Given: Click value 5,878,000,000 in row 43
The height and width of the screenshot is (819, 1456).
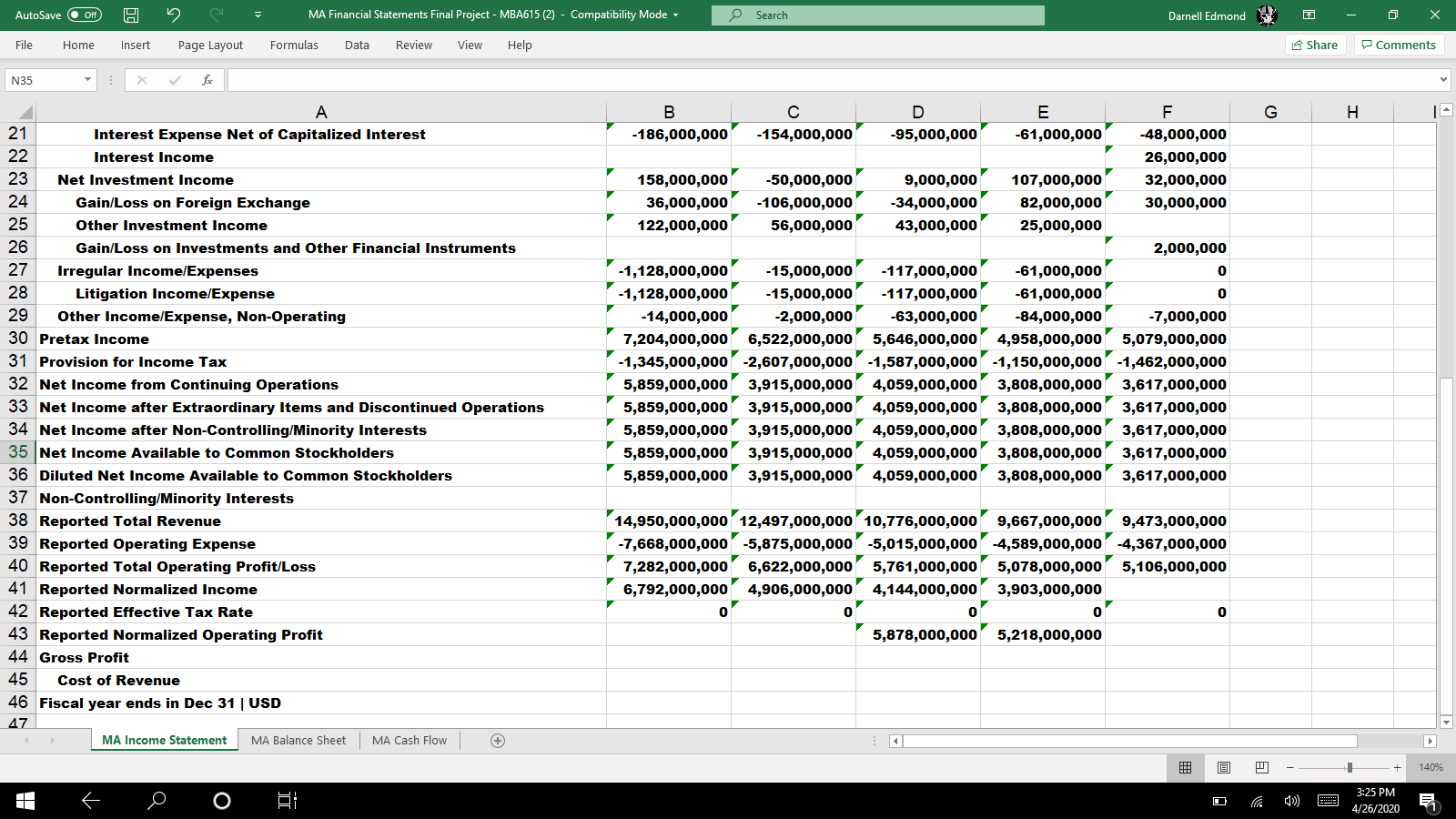Looking at the screenshot, I should pyautogui.click(x=918, y=634).
